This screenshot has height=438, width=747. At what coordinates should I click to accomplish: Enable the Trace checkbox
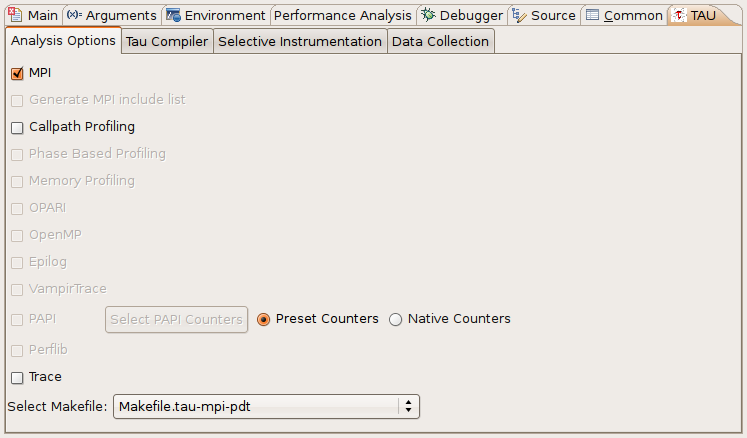(x=17, y=378)
